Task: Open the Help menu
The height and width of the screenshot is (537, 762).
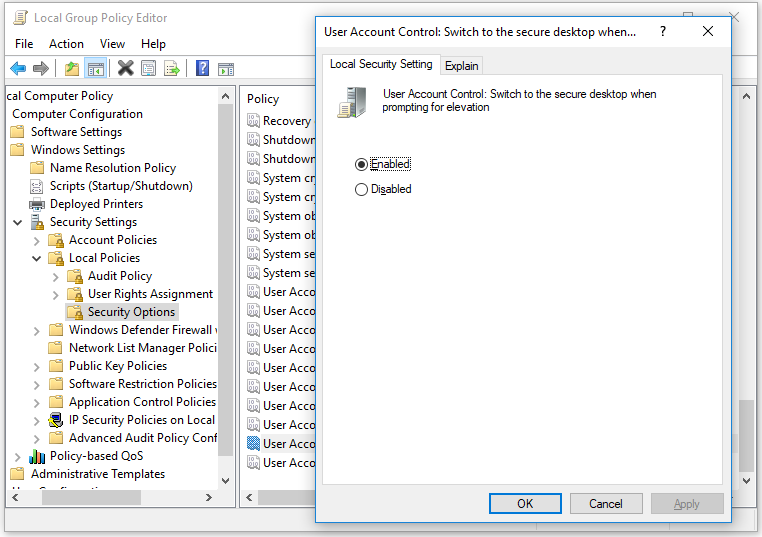Action: [x=153, y=44]
